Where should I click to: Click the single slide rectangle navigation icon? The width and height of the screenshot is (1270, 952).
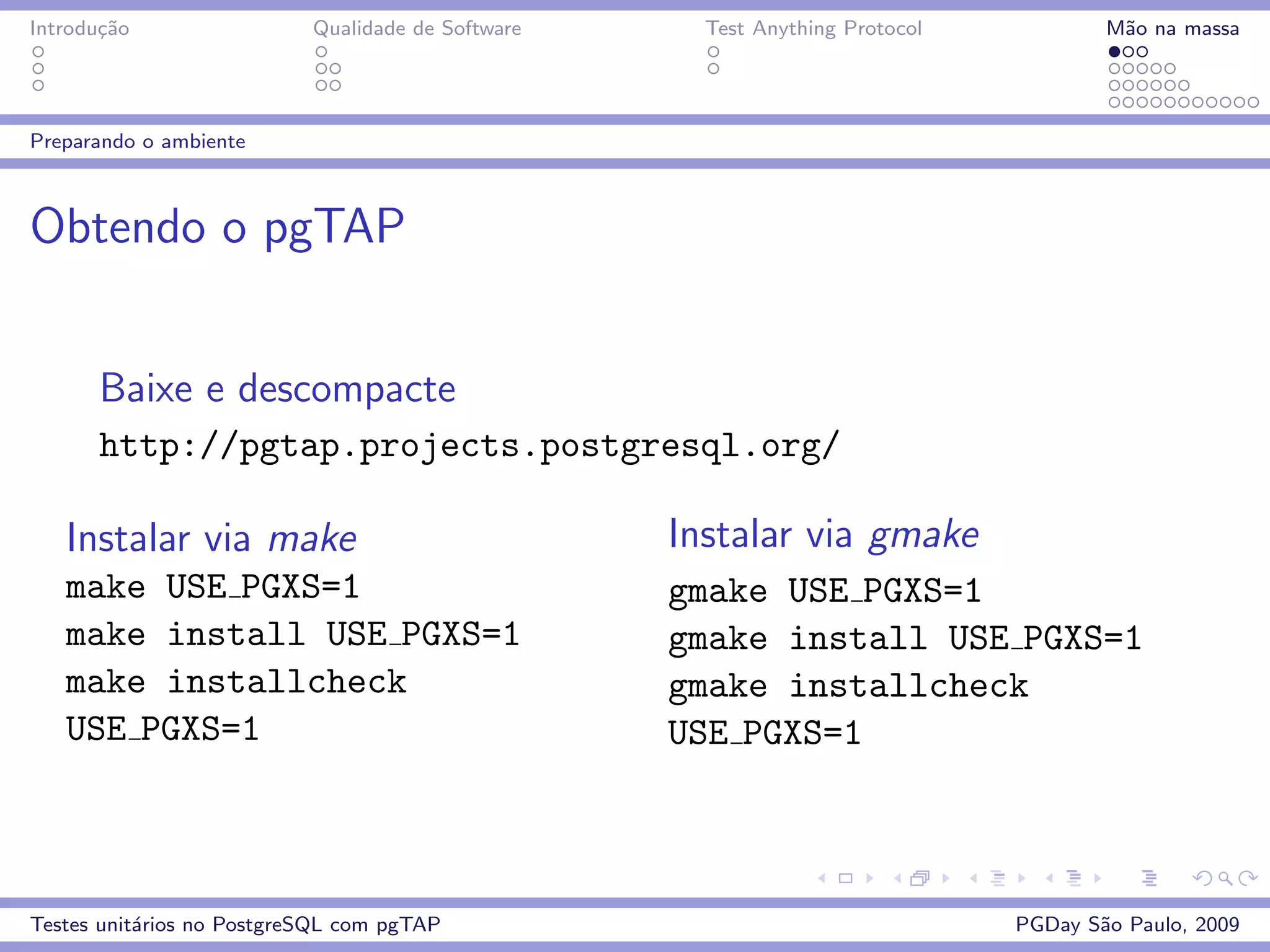pos(845,878)
